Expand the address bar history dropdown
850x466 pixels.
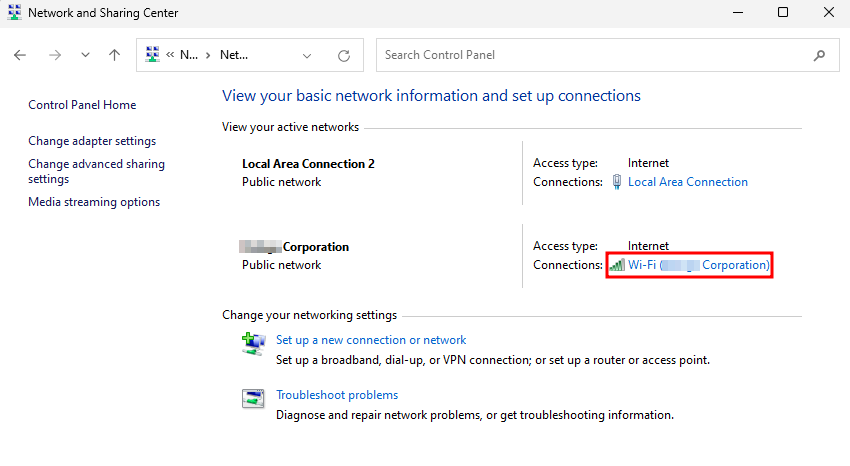click(307, 56)
